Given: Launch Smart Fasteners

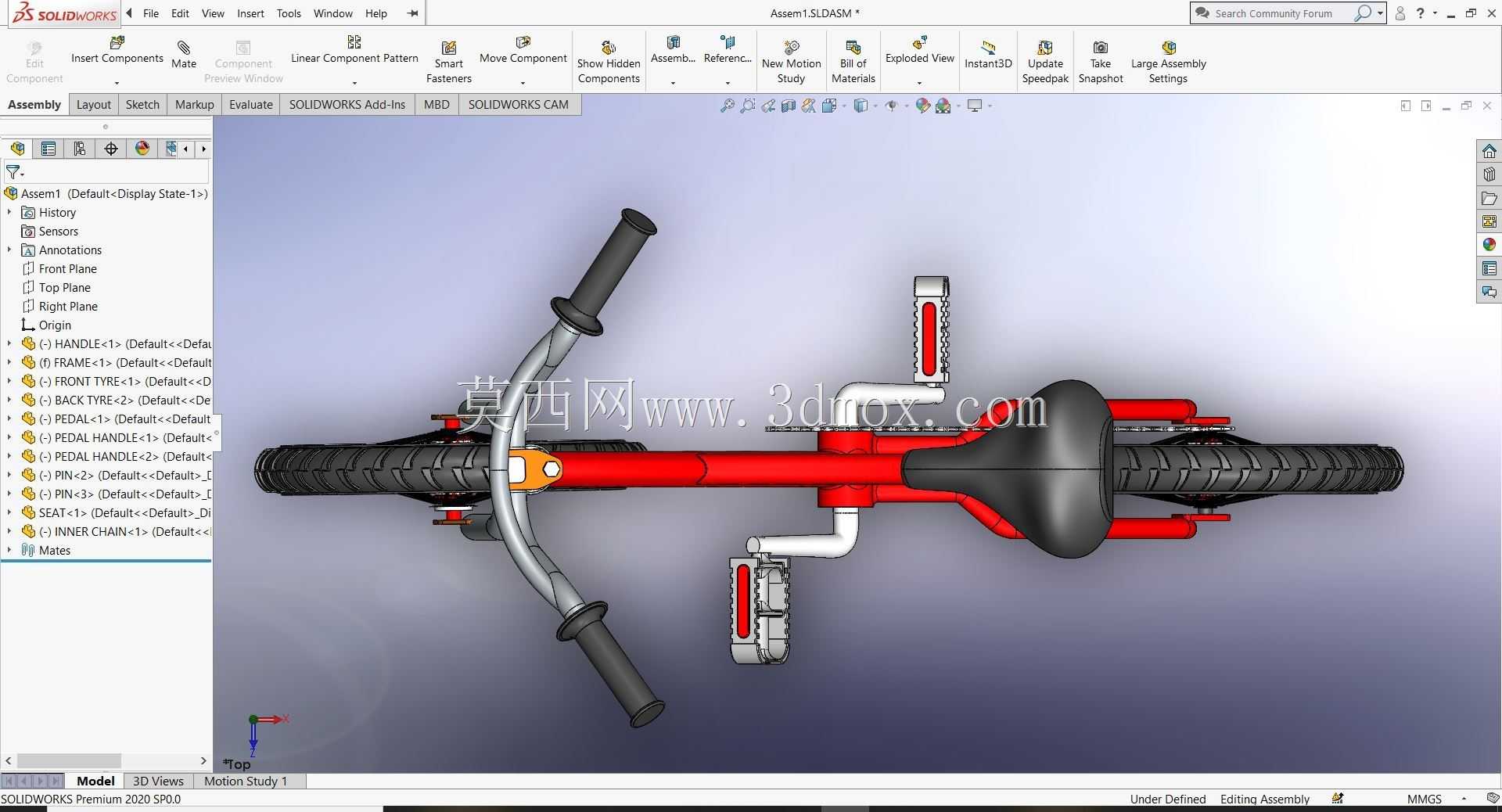Looking at the screenshot, I should (449, 63).
